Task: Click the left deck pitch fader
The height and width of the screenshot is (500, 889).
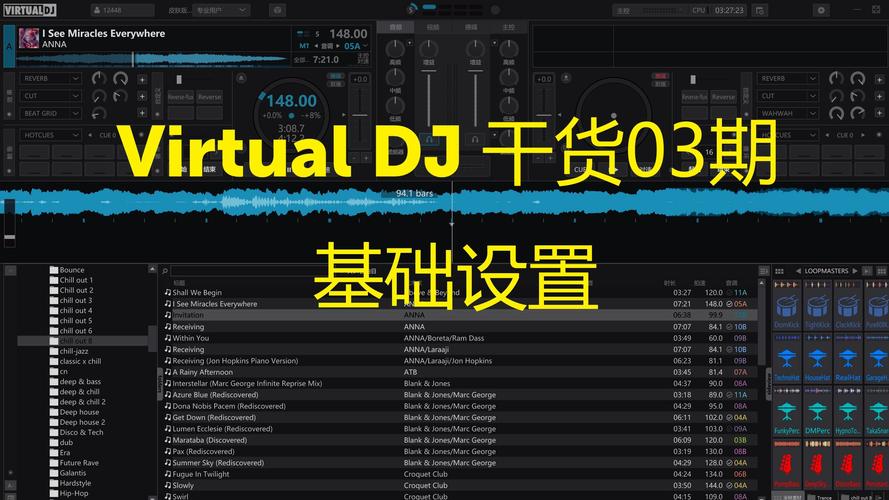Action: click(x=360, y=116)
